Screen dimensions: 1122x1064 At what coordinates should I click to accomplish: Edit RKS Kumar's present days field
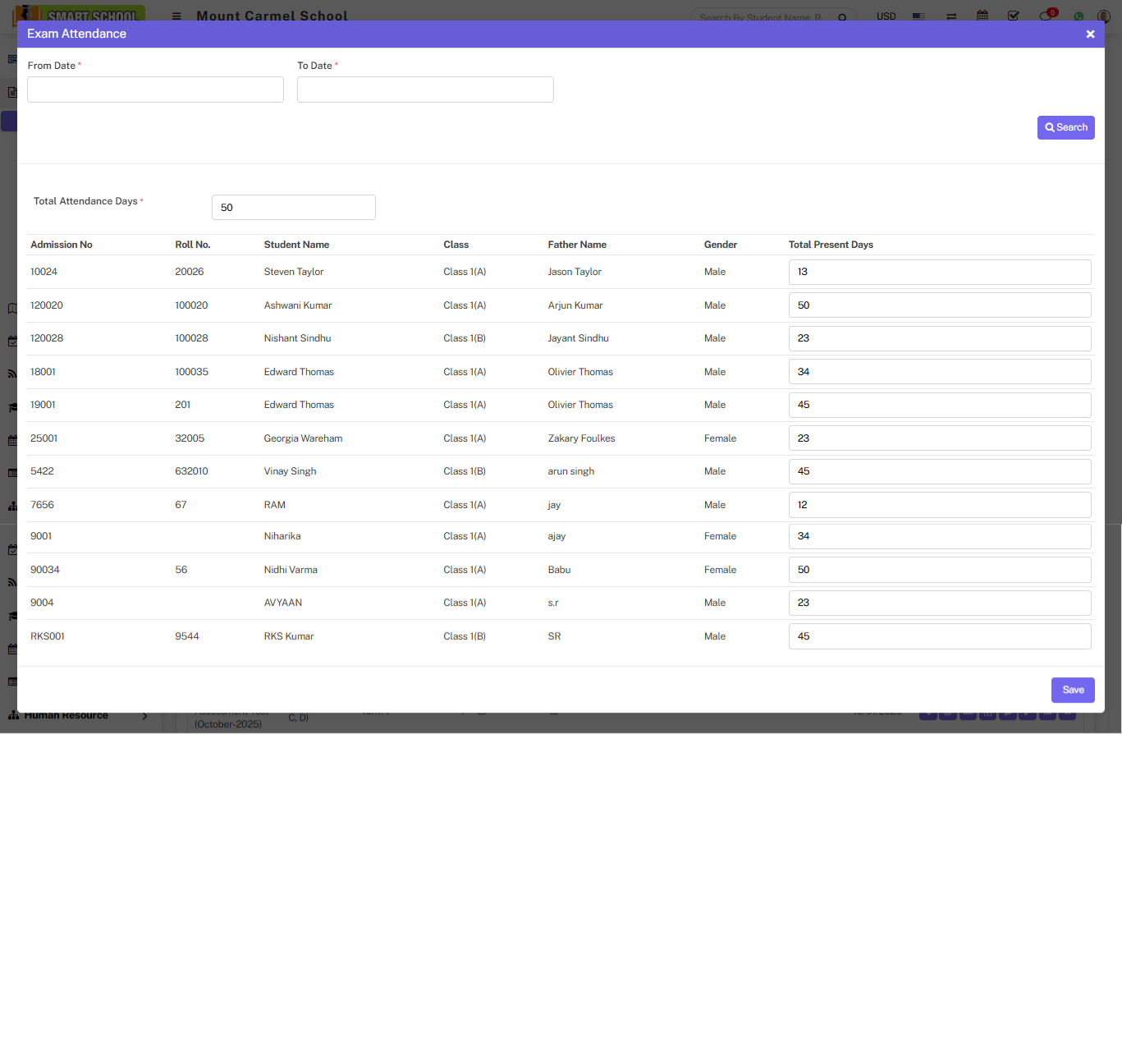pos(939,636)
